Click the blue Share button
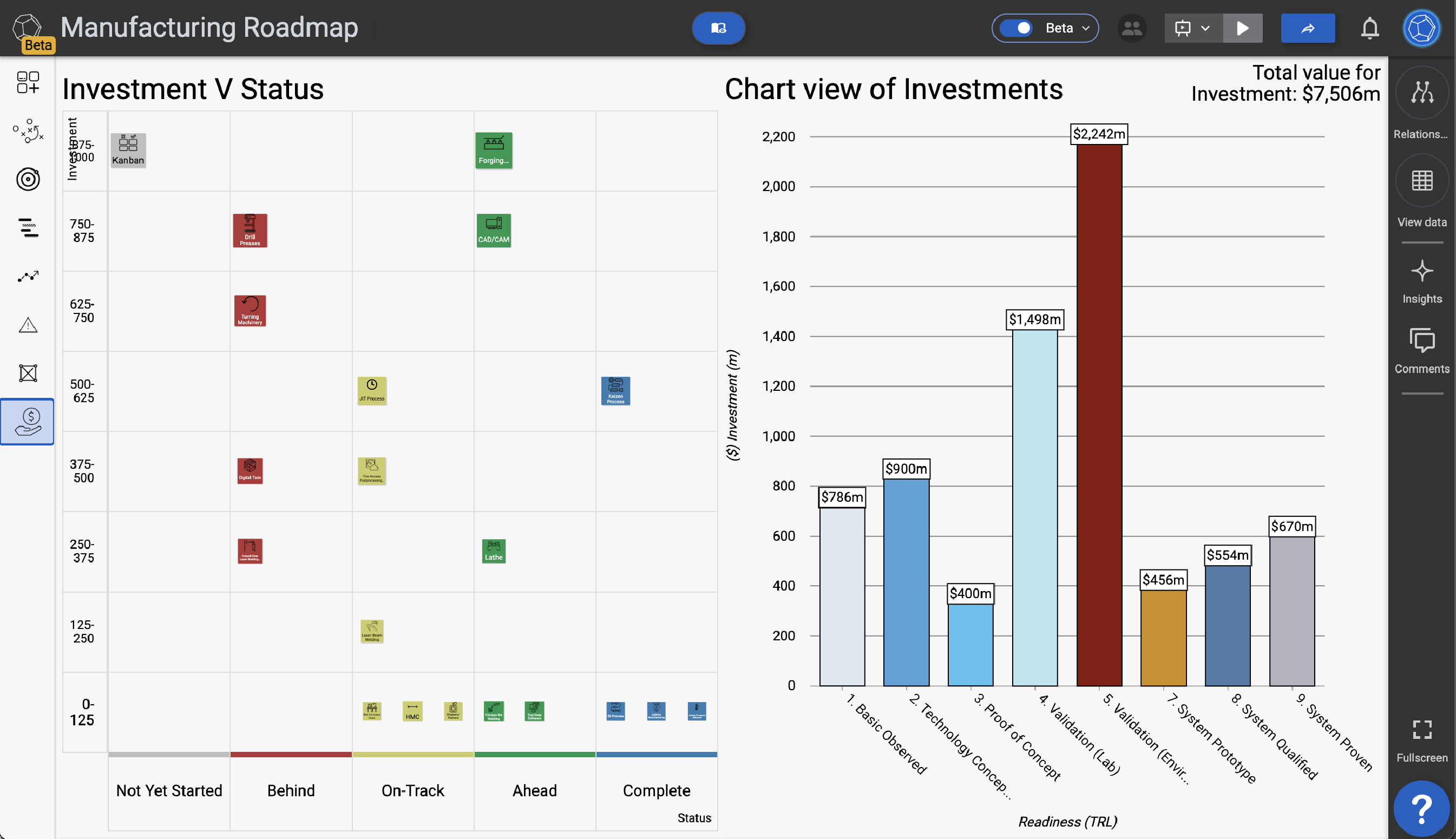Image resolution: width=1456 pixels, height=839 pixels. [x=1307, y=28]
